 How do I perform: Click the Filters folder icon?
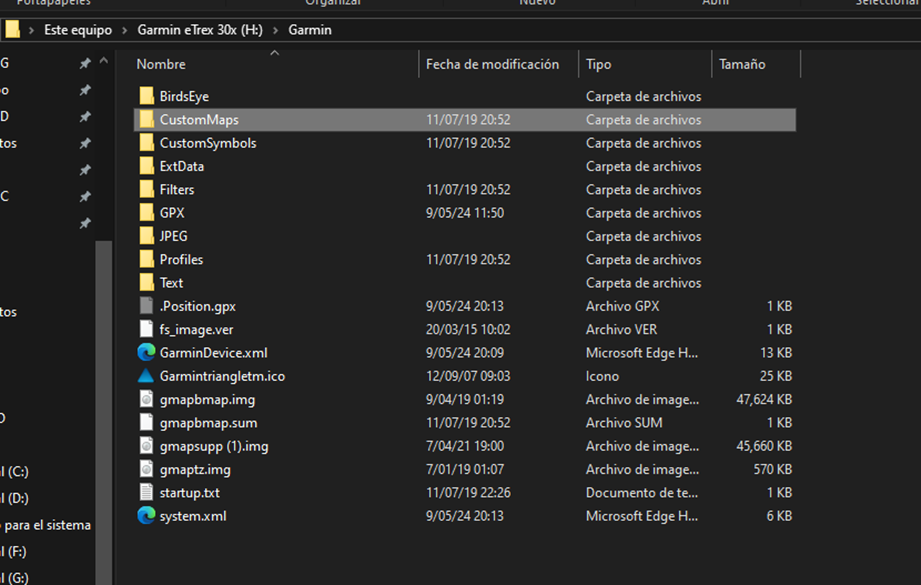146,189
